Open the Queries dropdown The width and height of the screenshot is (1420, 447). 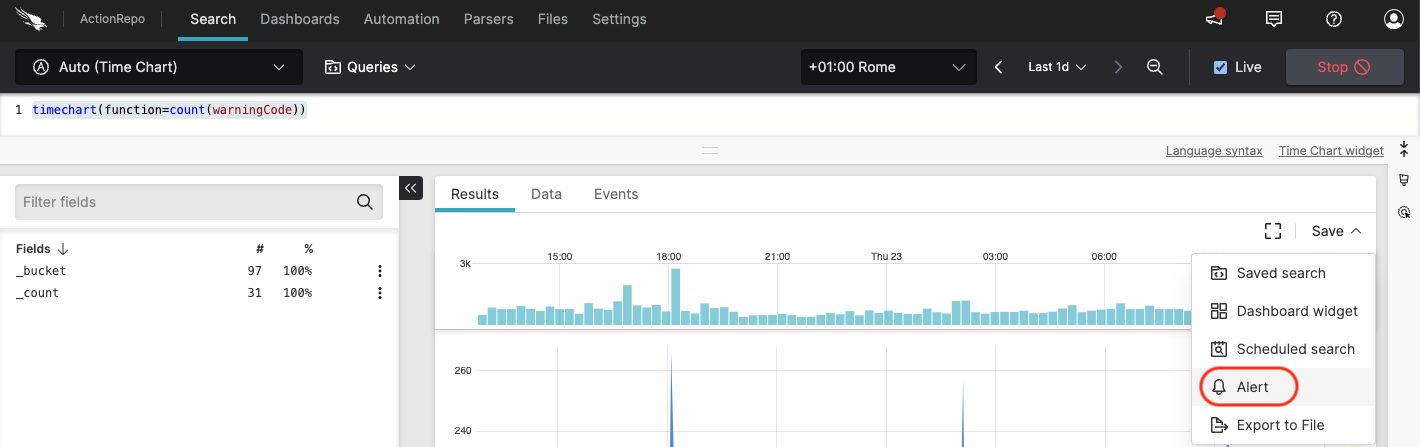click(x=370, y=67)
